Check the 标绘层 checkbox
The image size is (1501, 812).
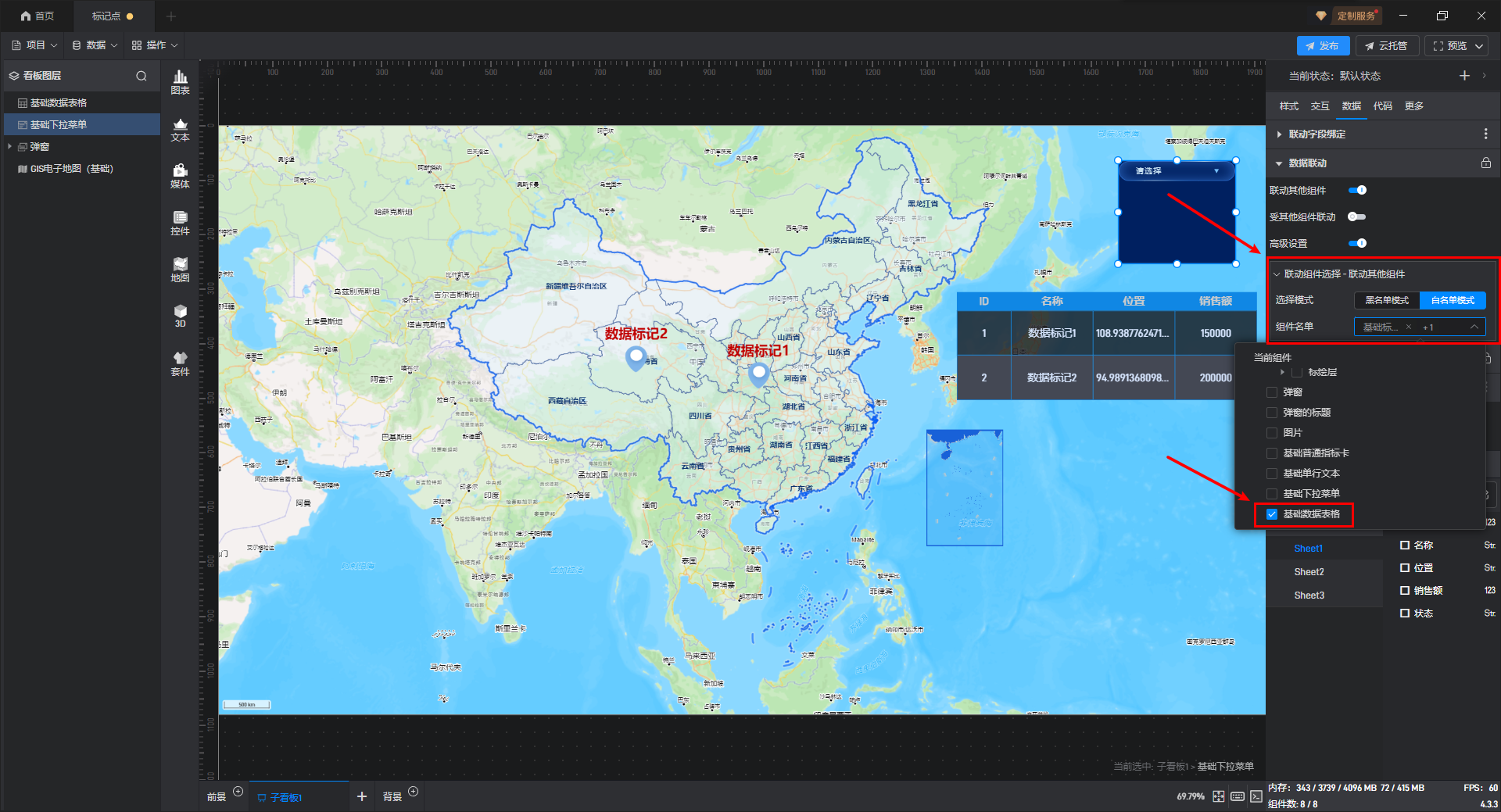coord(1297,373)
